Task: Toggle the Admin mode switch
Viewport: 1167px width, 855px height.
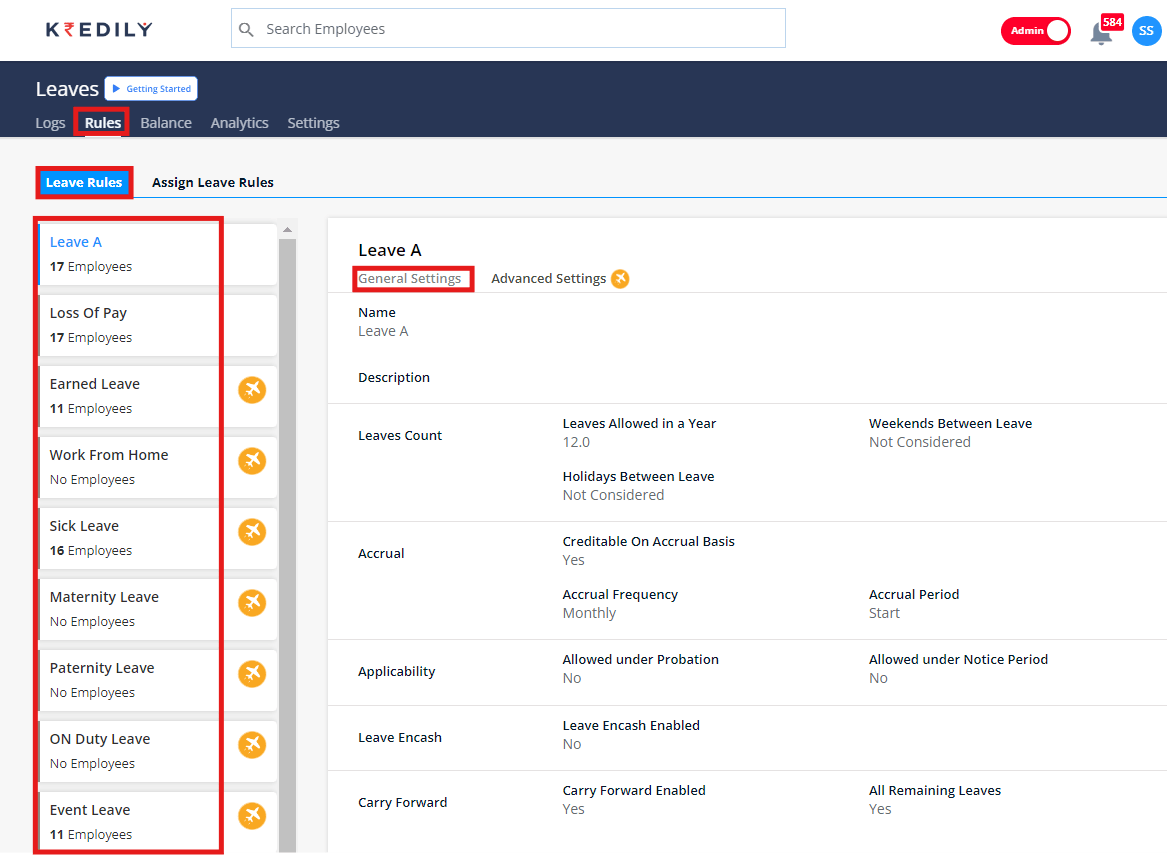Action: tap(1035, 31)
